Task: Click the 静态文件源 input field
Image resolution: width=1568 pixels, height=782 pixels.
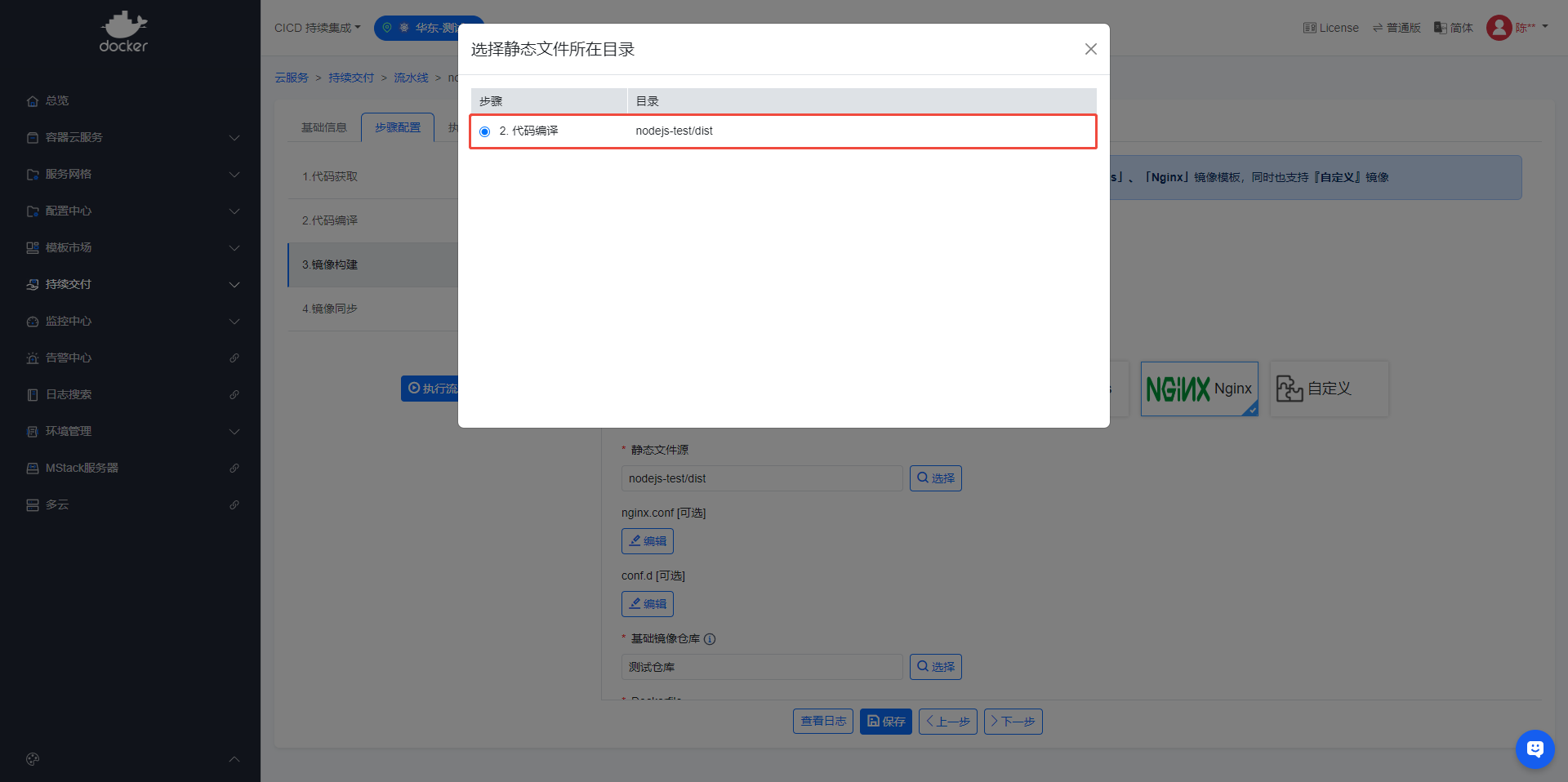Action: [761, 478]
